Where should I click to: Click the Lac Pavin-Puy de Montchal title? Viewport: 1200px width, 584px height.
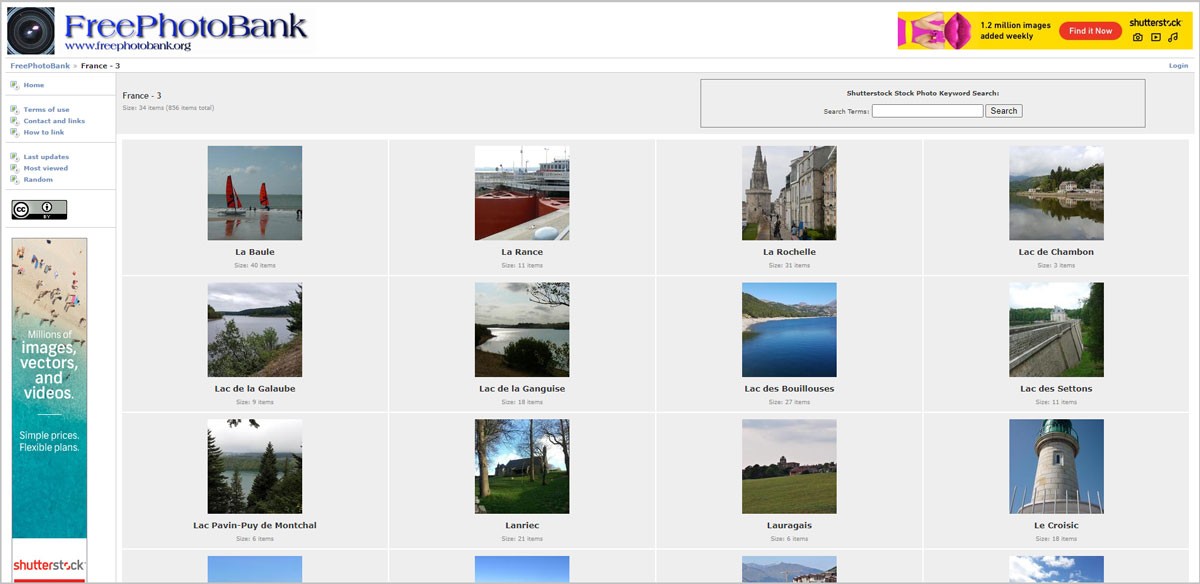(x=255, y=526)
